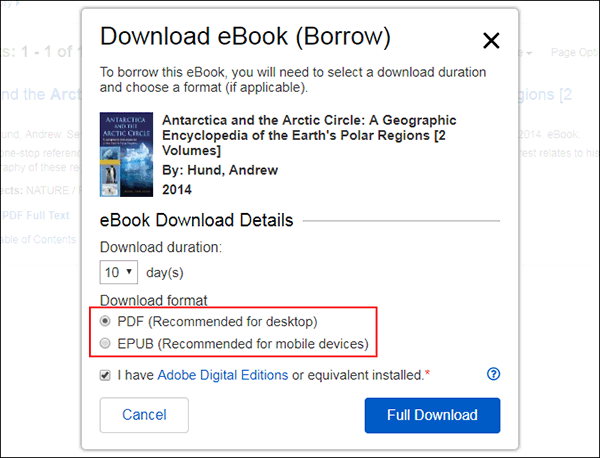Click the eBook Download Details heading
600x458 pixels.
pyautogui.click(x=196, y=220)
